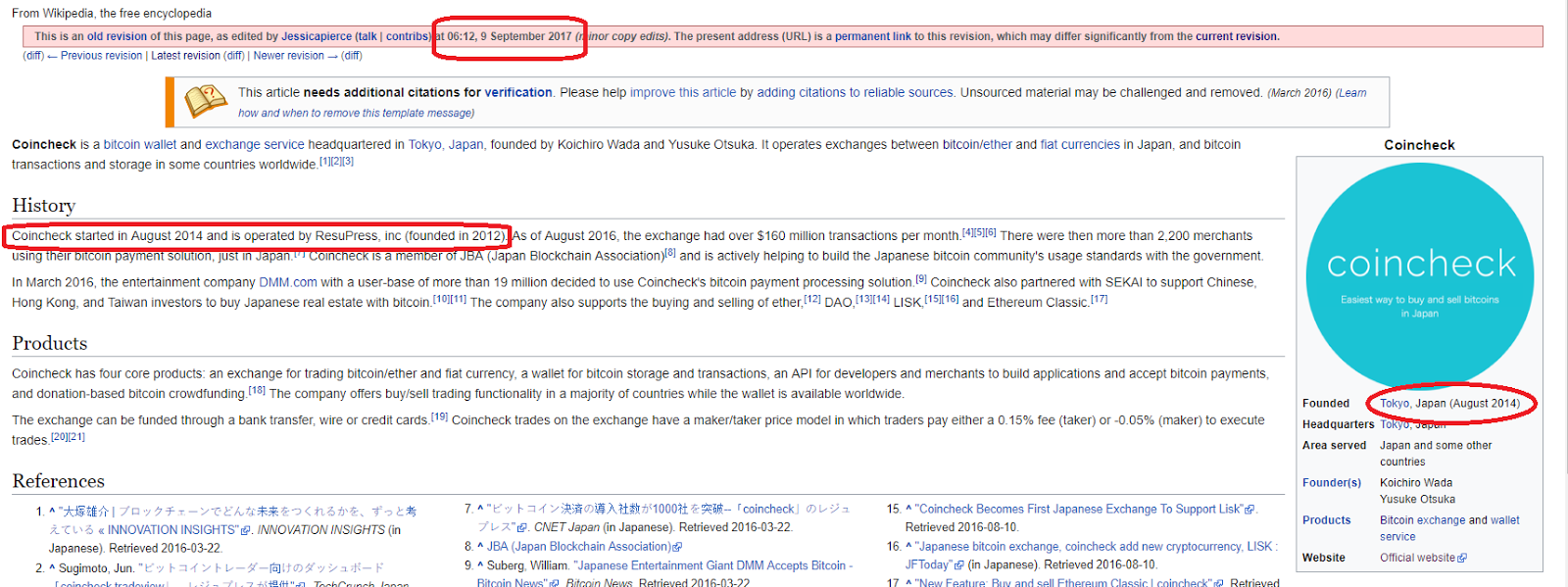
Task: Click external link icon beside Official website
Action: (x=1462, y=559)
